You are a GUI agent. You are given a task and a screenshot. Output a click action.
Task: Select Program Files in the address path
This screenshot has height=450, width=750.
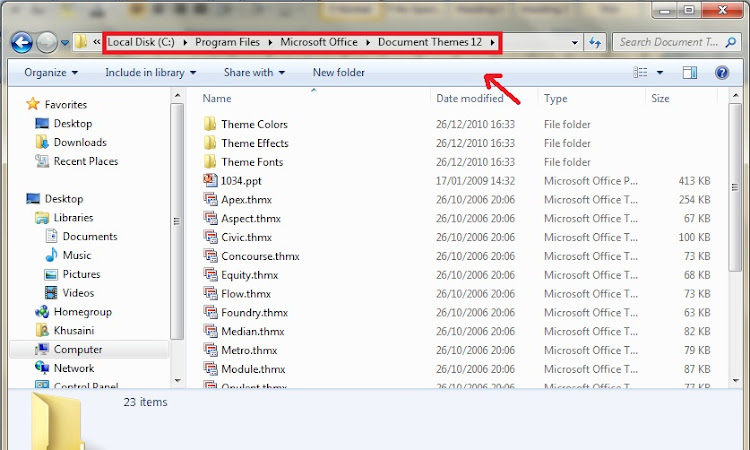pyautogui.click(x=227, y=42)
